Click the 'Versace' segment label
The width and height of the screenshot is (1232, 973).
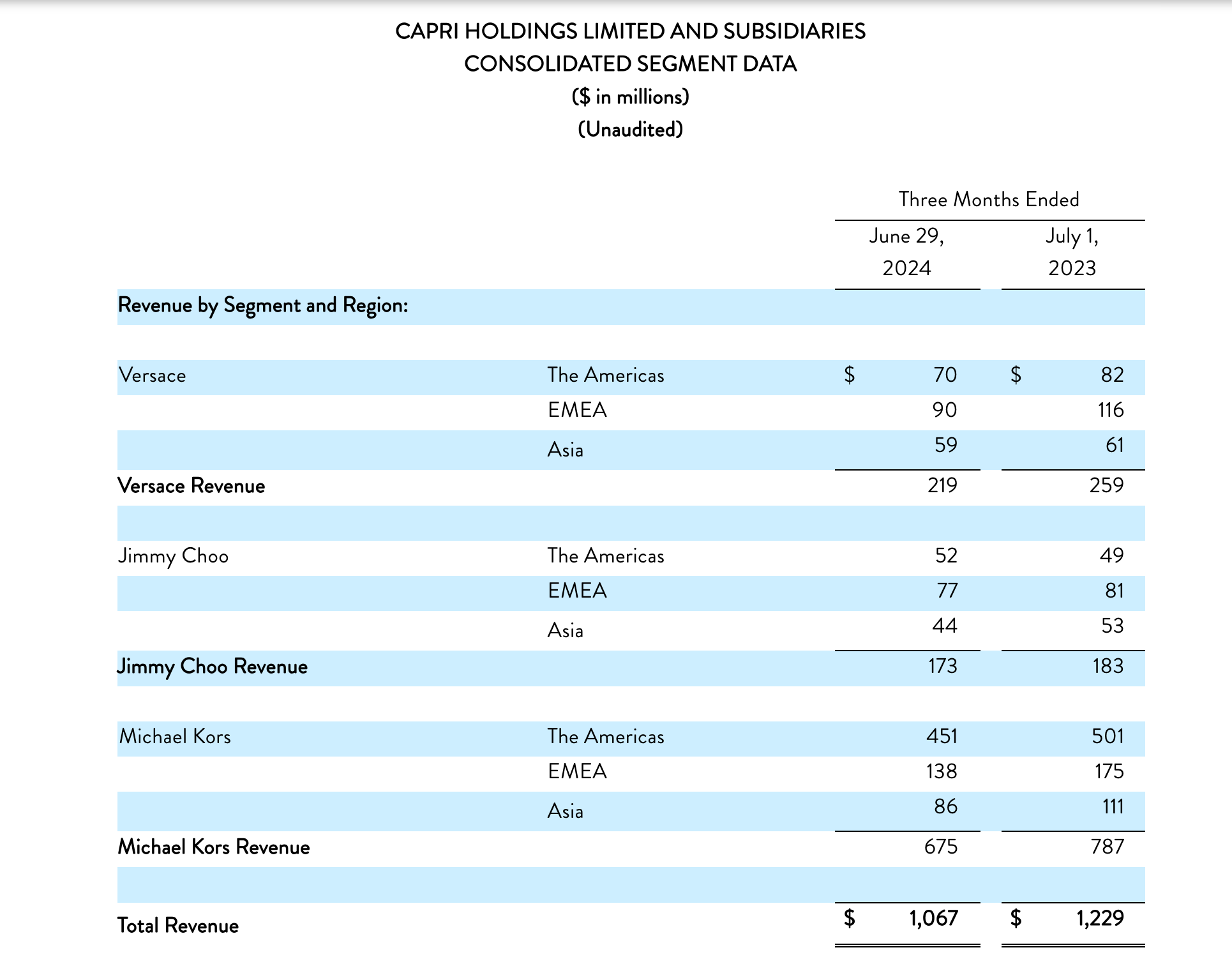pos(153,375)
